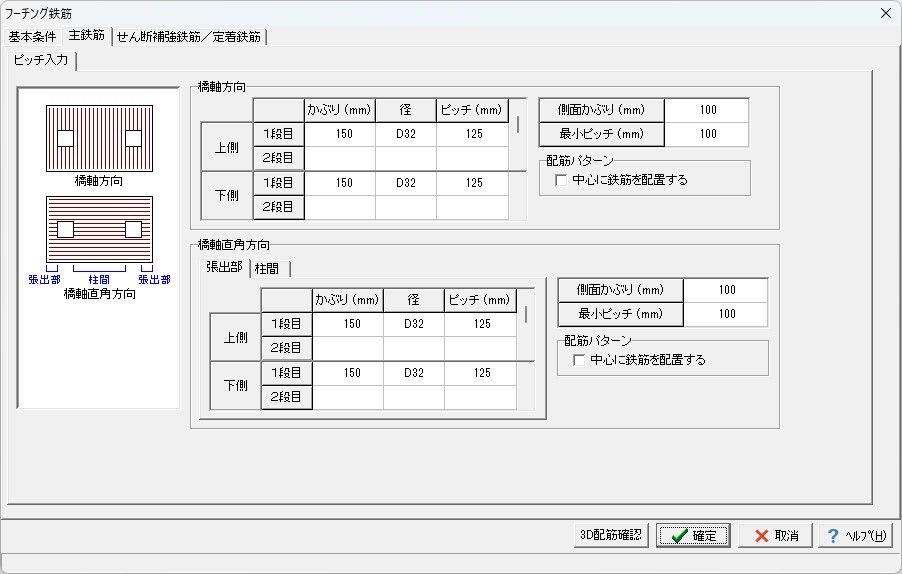Select 橋軸方向 下側 1段目 ピッチ cell 125
902x574 pixels.
(x=473, y=183)
